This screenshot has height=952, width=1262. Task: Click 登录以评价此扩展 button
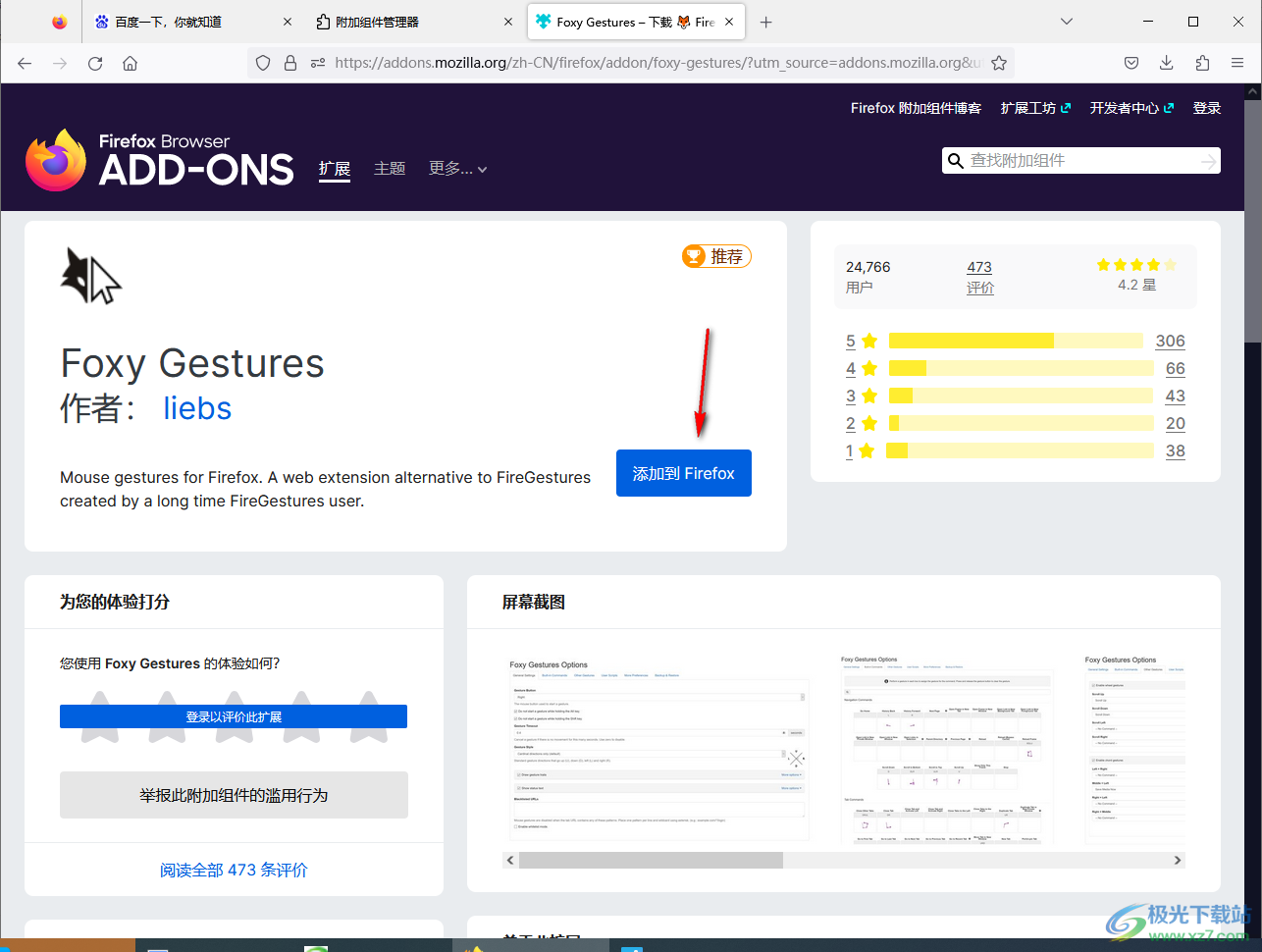point(234,716)
